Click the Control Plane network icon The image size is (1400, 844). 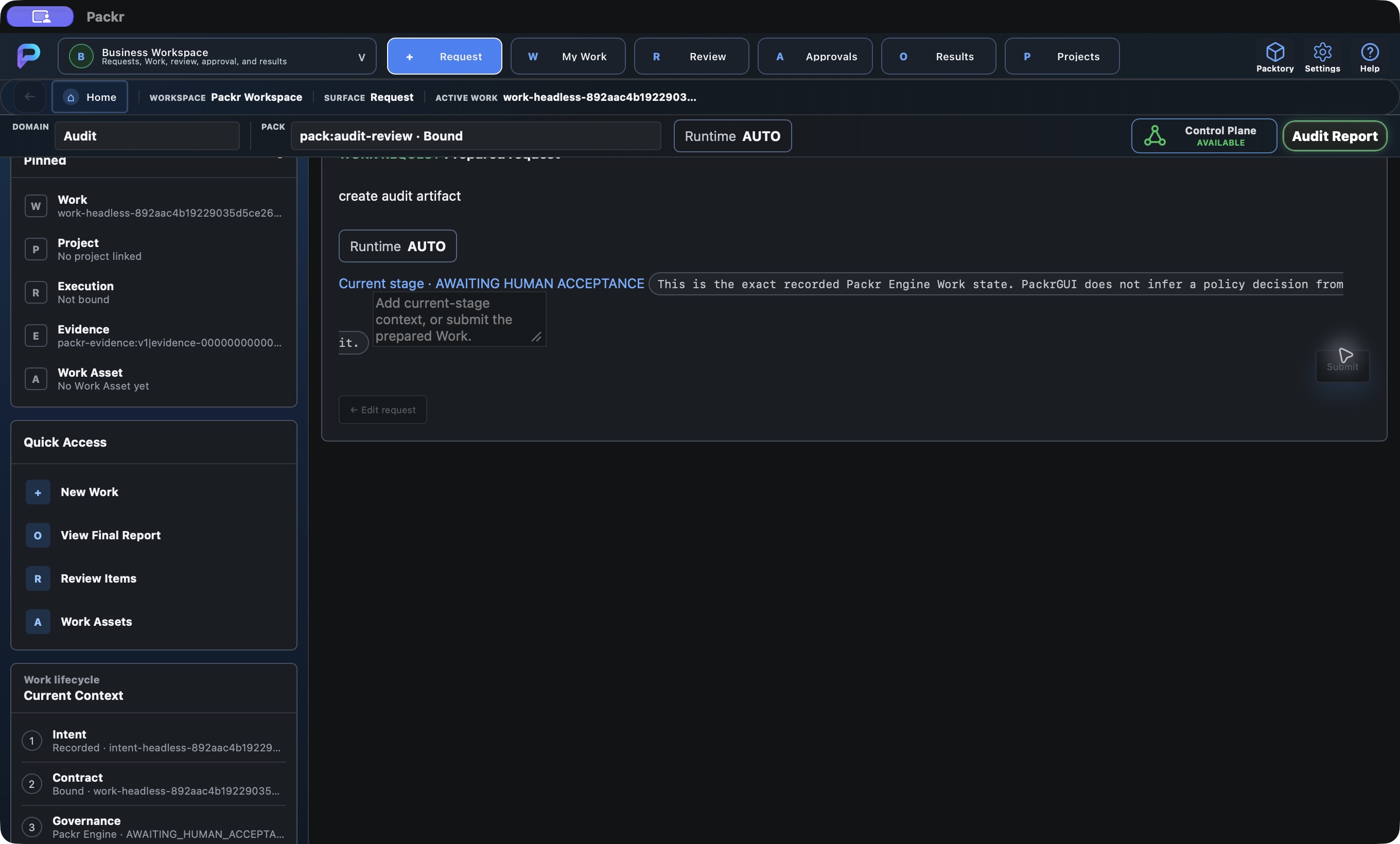click(x=1154, y=136)
